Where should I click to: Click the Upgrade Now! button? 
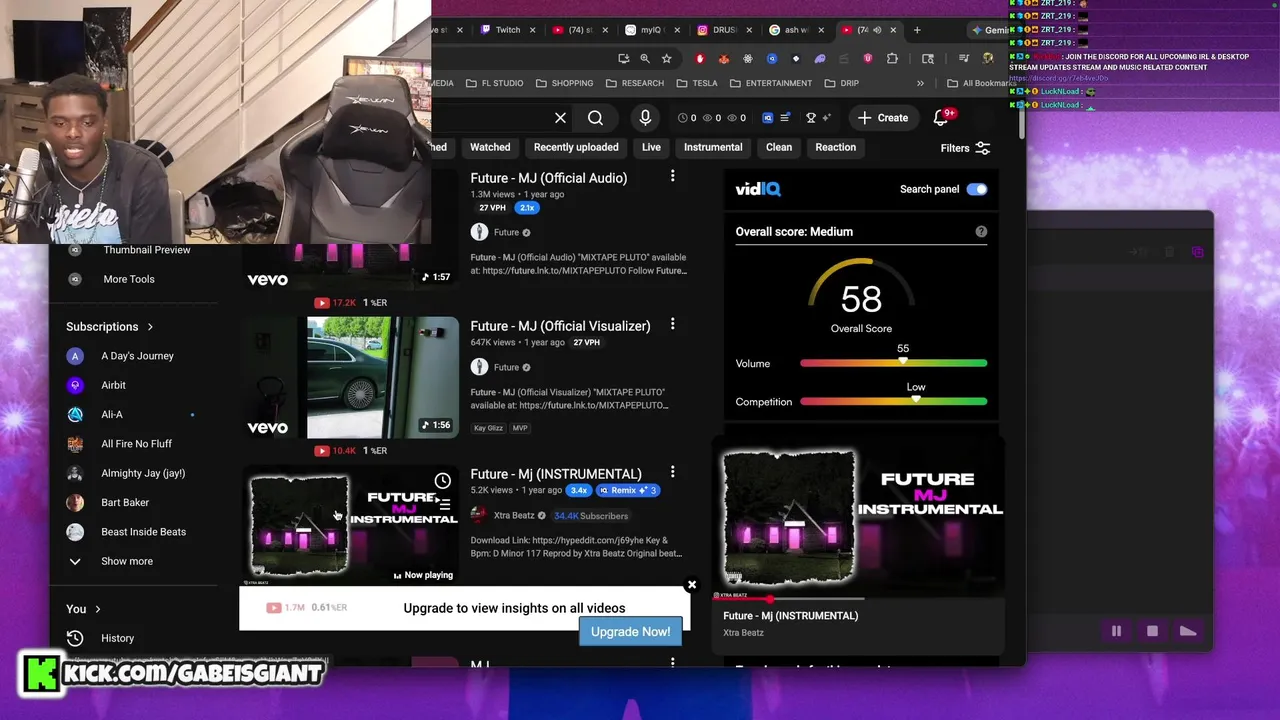pyautogui.click(x=630, y=632)
